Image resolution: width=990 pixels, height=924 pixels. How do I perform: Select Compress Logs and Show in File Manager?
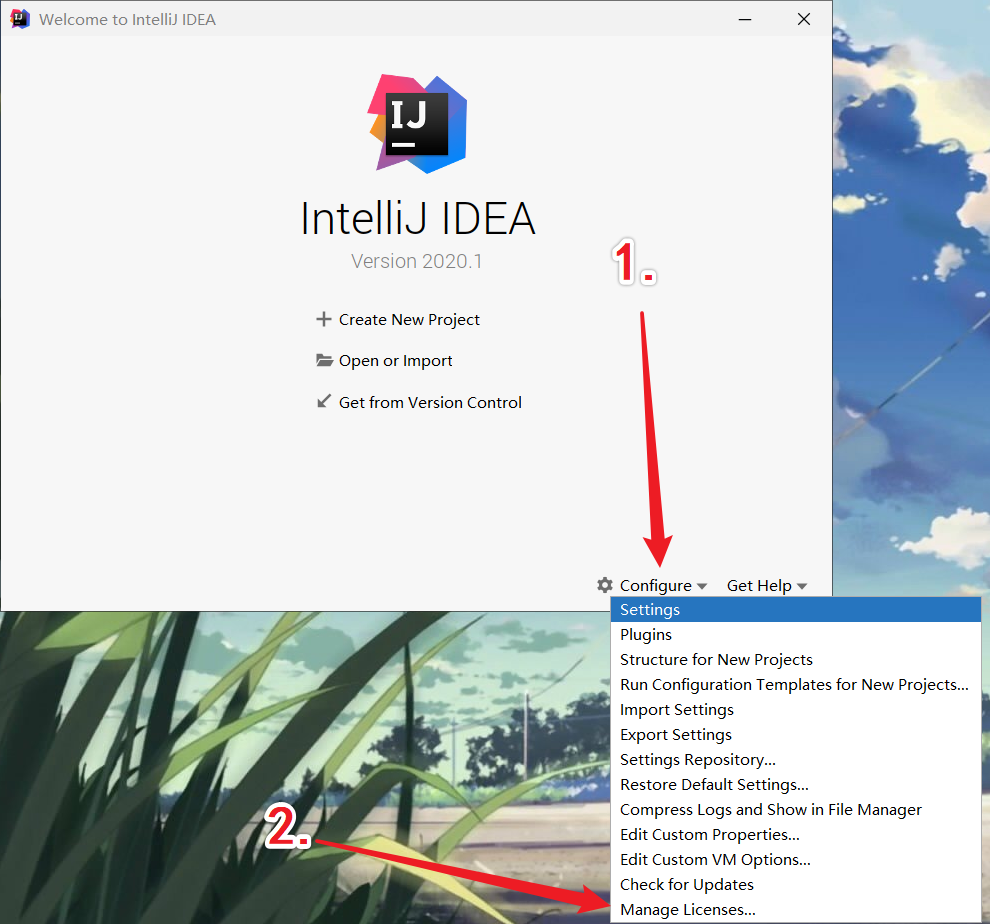[x=796, y=809]
